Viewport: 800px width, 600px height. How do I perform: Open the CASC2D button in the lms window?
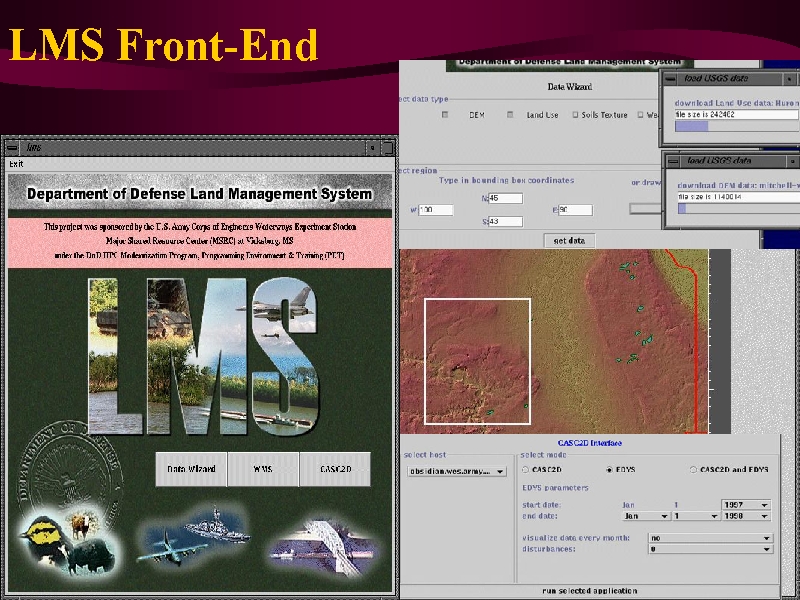(x=335, y=469)
